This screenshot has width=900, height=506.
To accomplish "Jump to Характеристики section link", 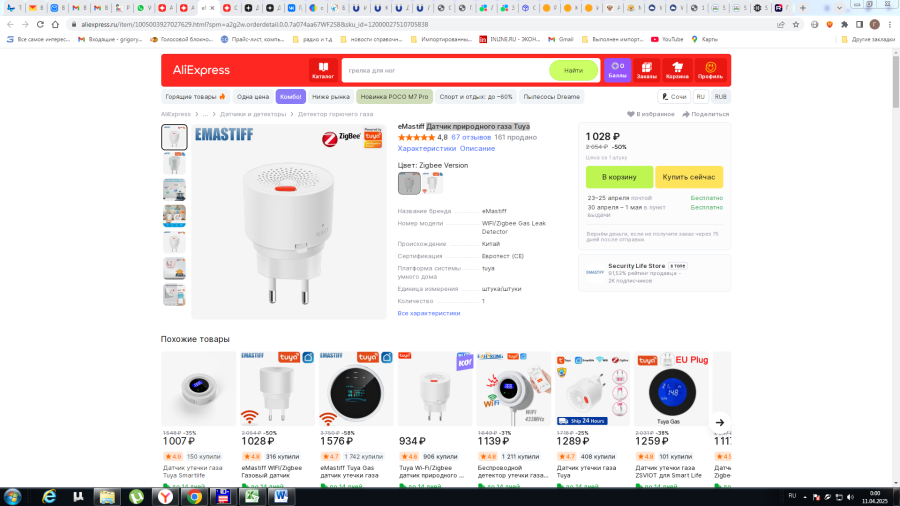I will tap(426, 149).
